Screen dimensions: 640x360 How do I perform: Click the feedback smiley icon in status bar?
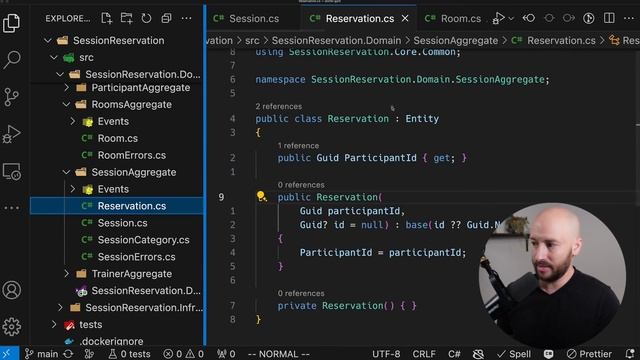coord(549,354)
